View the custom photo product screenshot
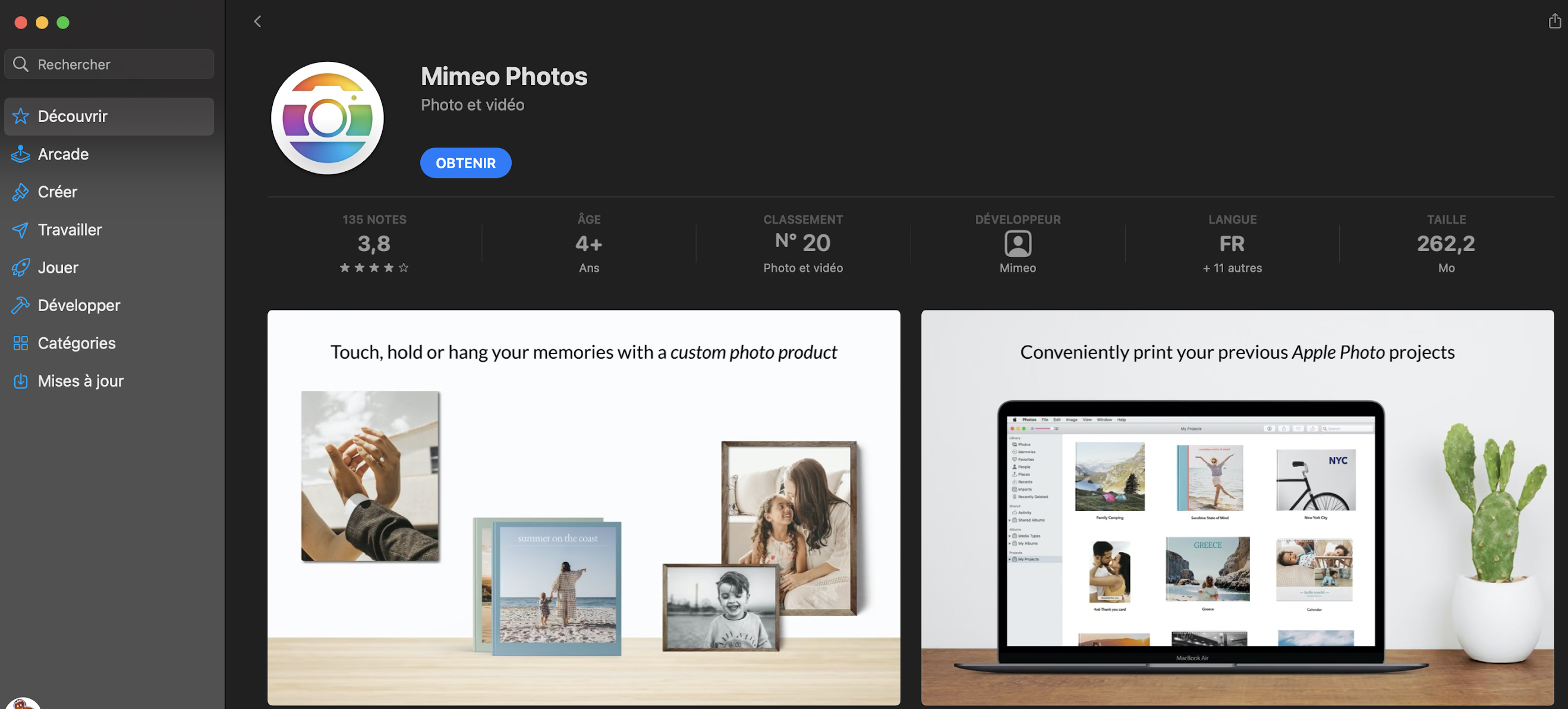The width and height of the screenshot is (1568, 709). coord(583,506)
